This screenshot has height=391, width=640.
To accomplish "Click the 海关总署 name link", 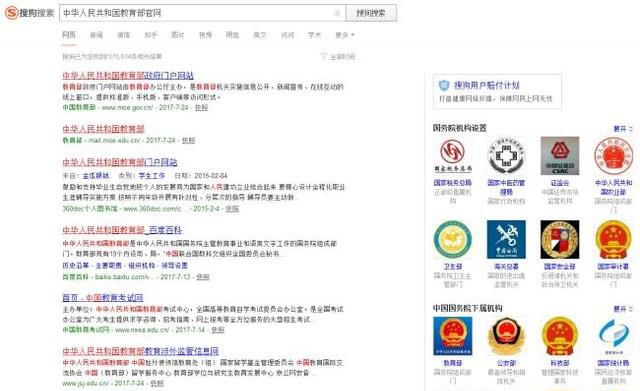I will coord(506,267).
